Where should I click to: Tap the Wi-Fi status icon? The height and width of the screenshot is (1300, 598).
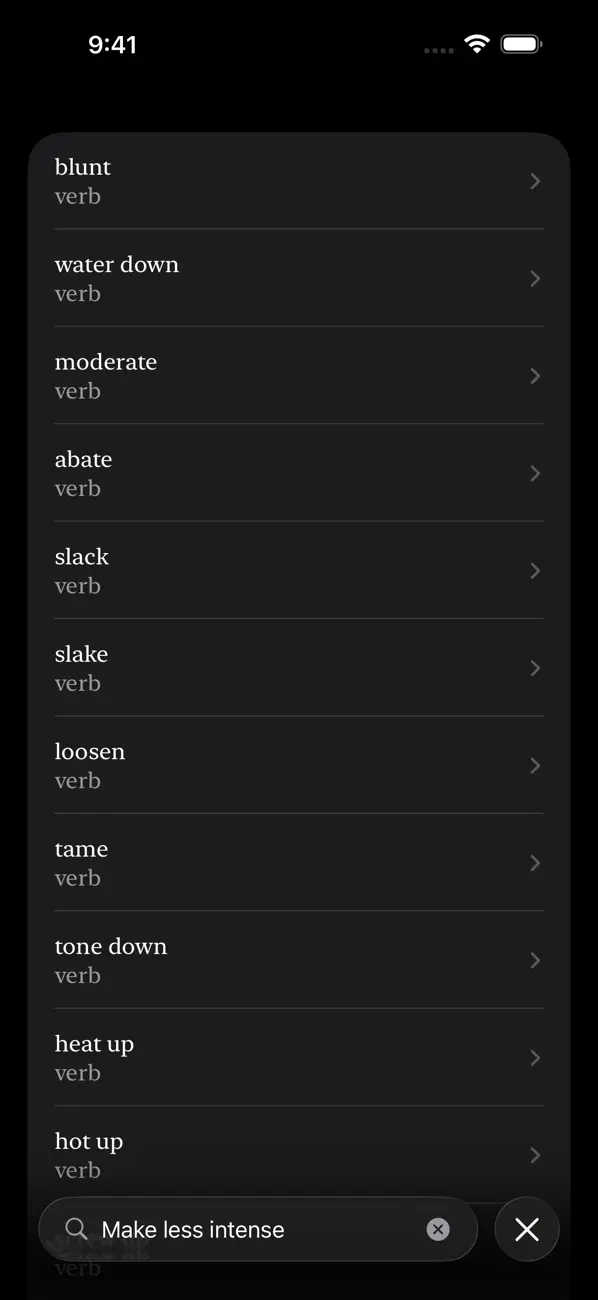point(476,43)
